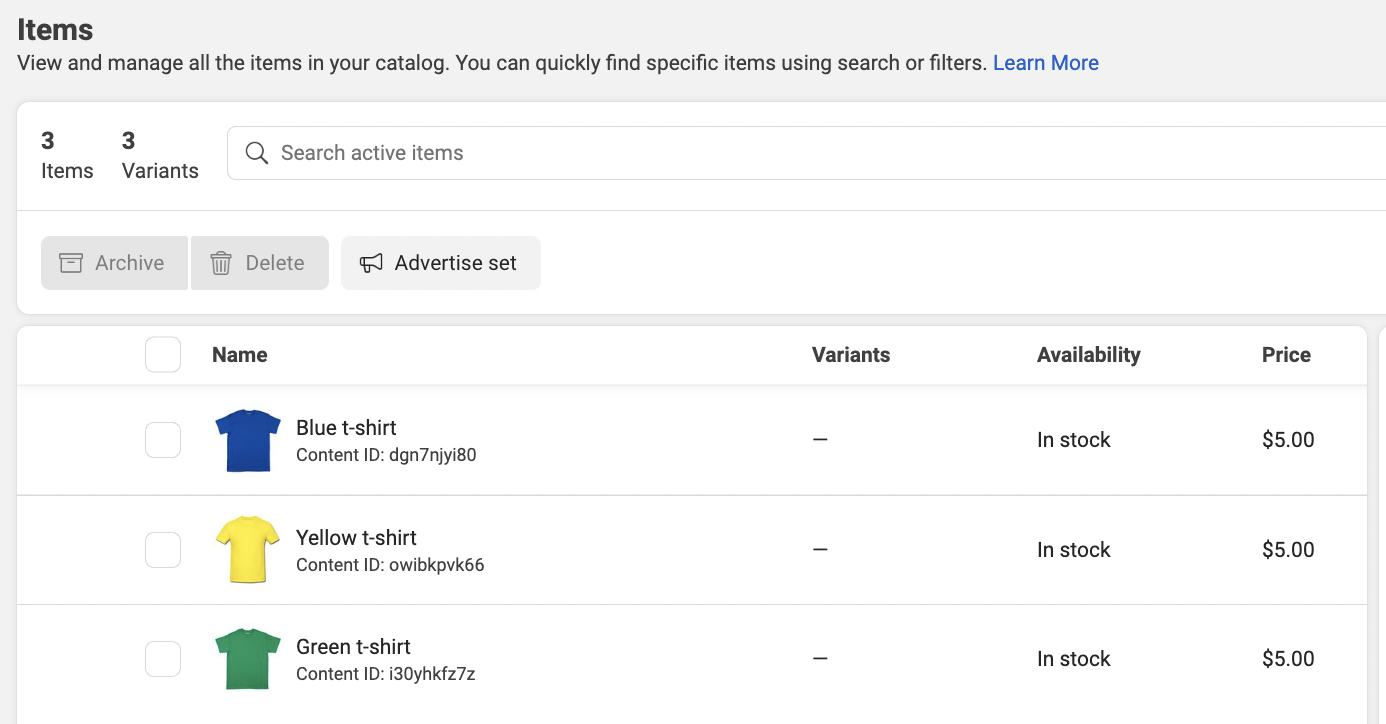
Task: Tick the Green t-shirt row checkbox
Action: 163,658
